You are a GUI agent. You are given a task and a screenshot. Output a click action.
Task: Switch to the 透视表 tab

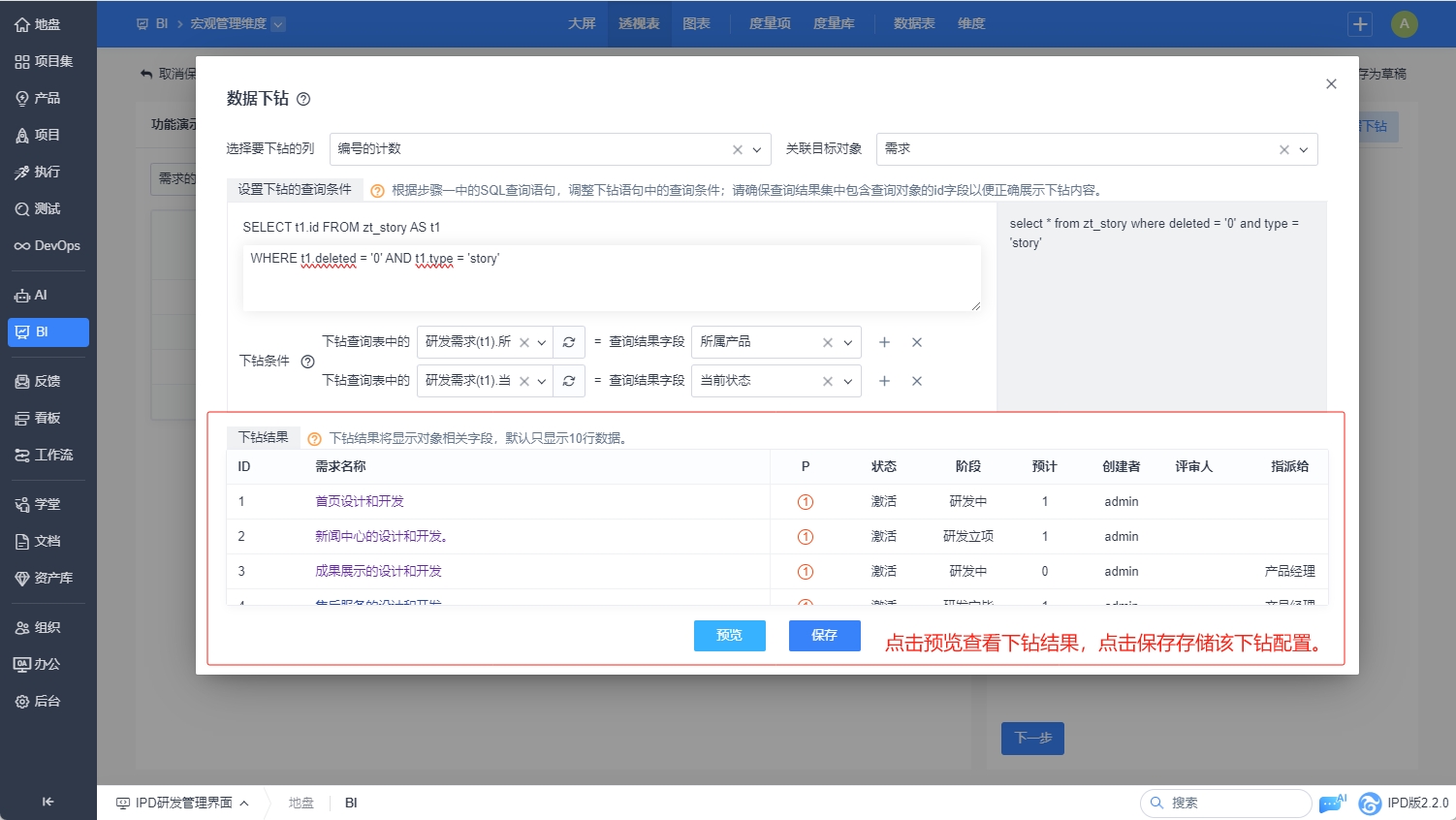click(639, 23)
